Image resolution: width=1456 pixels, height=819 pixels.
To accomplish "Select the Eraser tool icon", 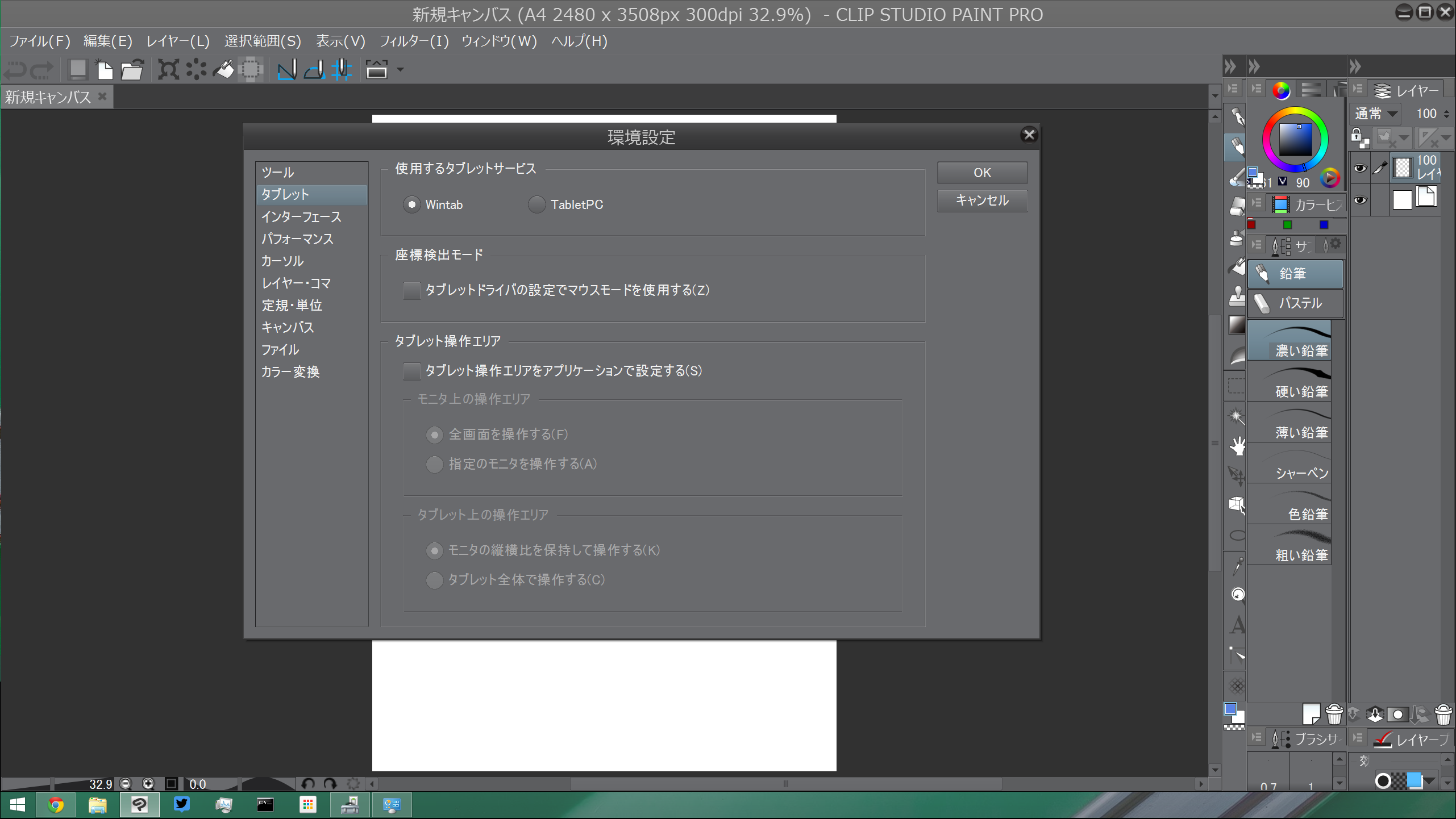I will (1237, 206).
